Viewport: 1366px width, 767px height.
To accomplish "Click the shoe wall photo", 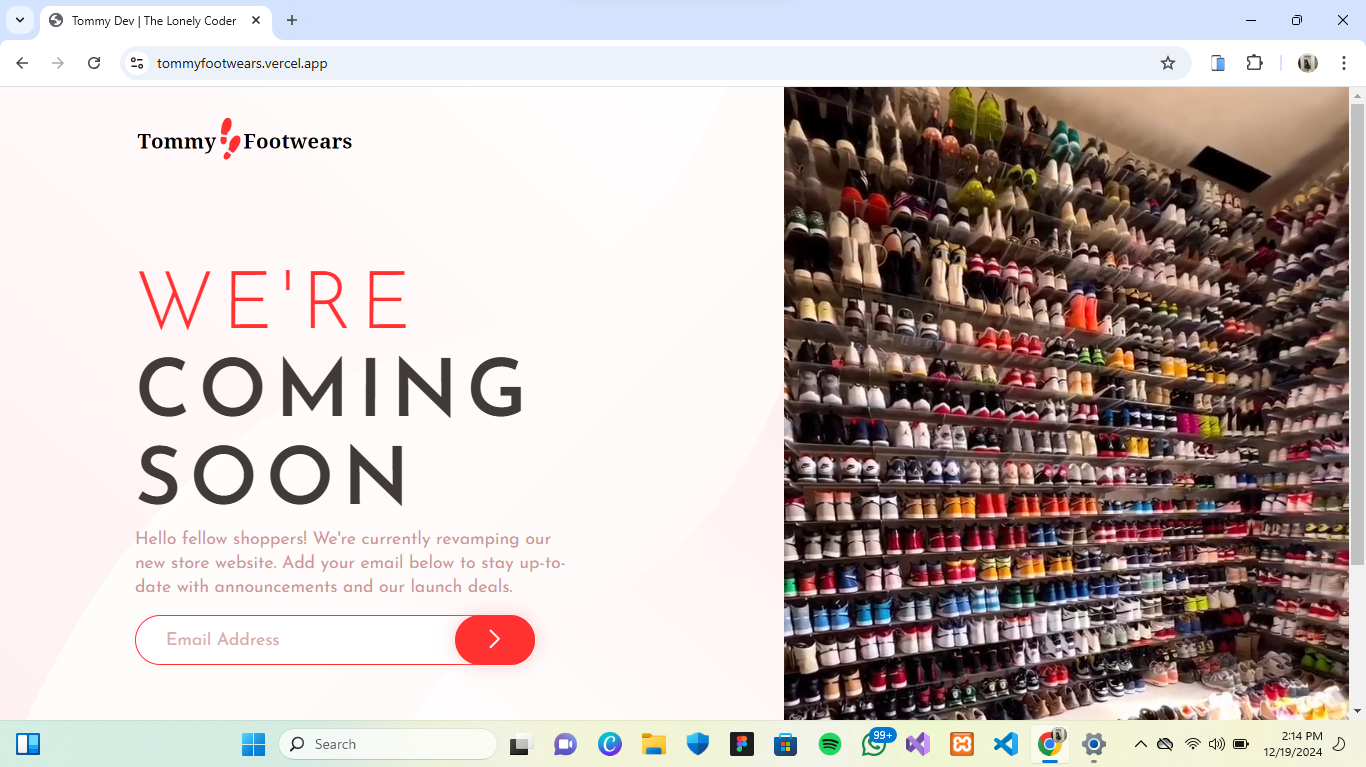I will [1065, 400].
